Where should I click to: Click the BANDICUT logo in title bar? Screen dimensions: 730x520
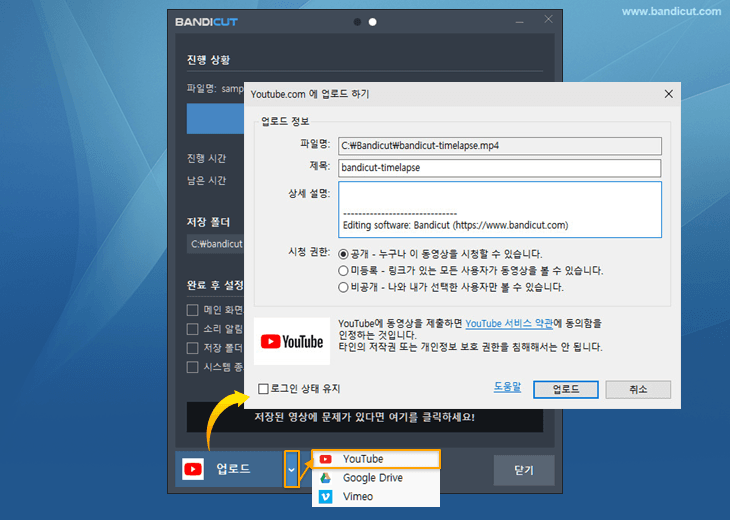coord(206,22)
